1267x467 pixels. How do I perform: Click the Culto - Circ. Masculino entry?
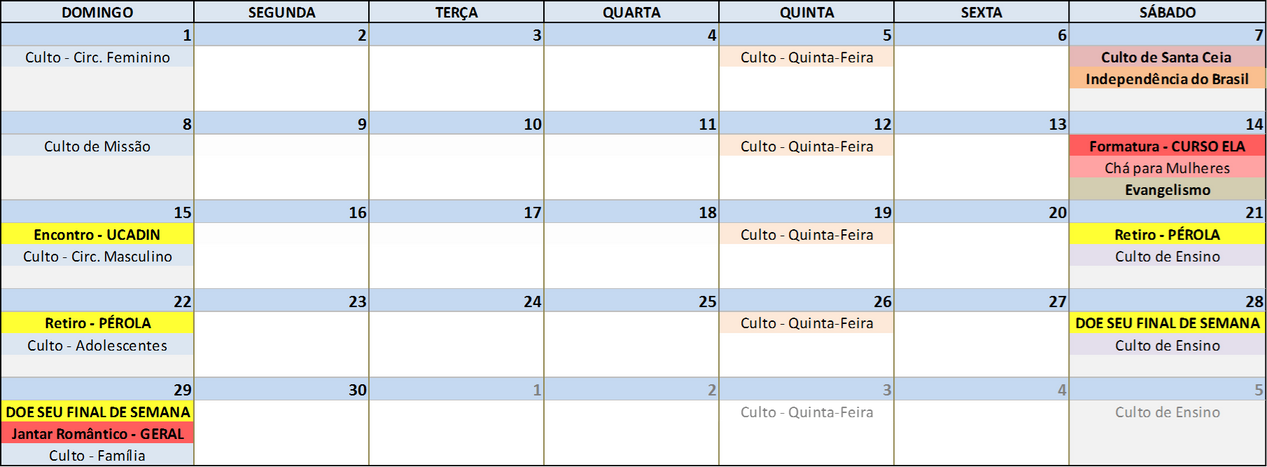pos(97,256)
